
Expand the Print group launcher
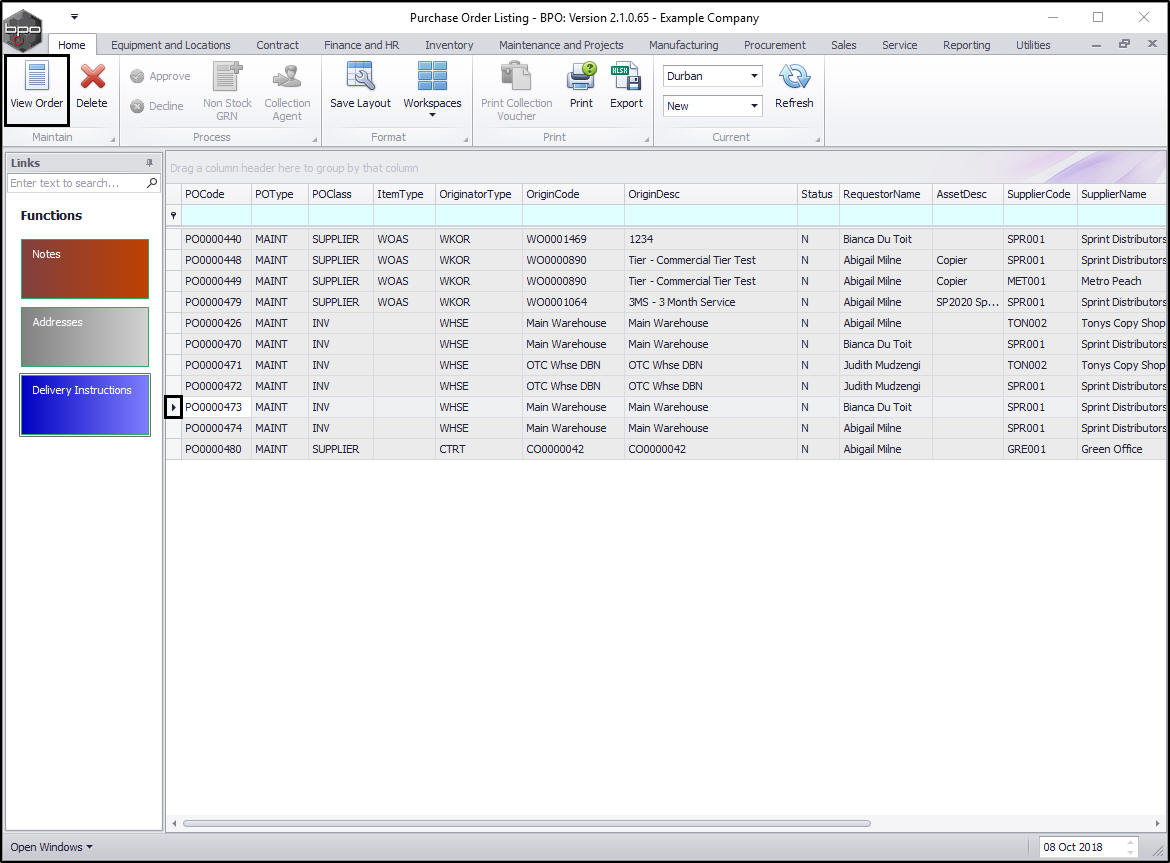646,139
